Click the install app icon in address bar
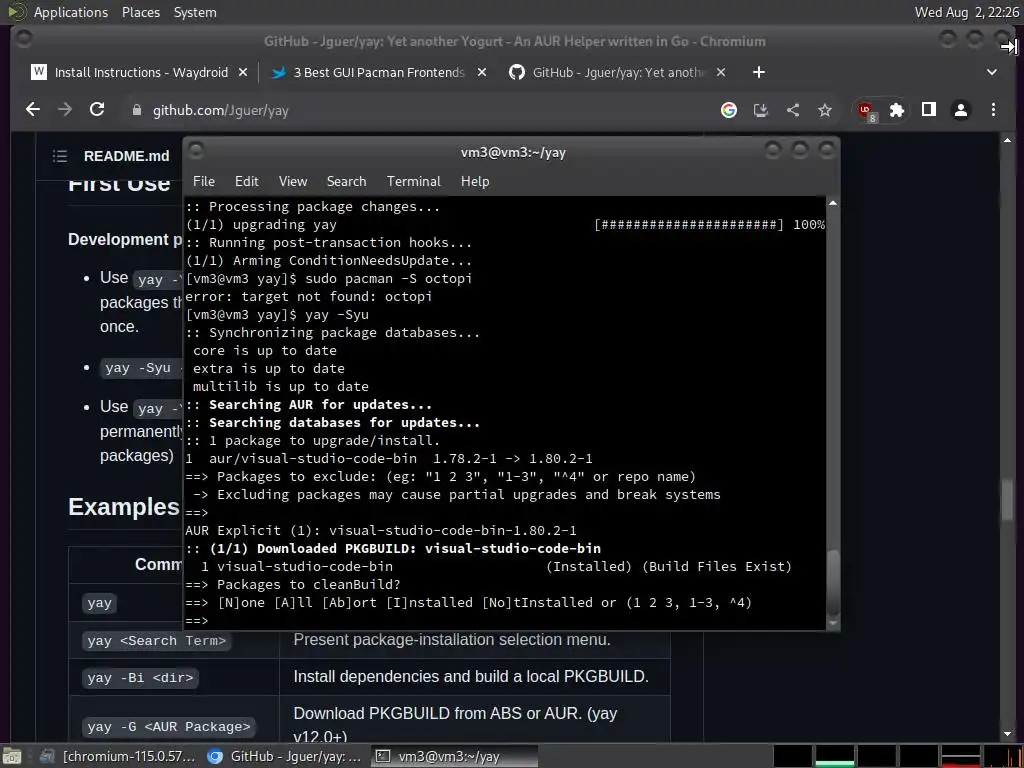Viewport: 1024px width, 768px height. tap(761, 110)
